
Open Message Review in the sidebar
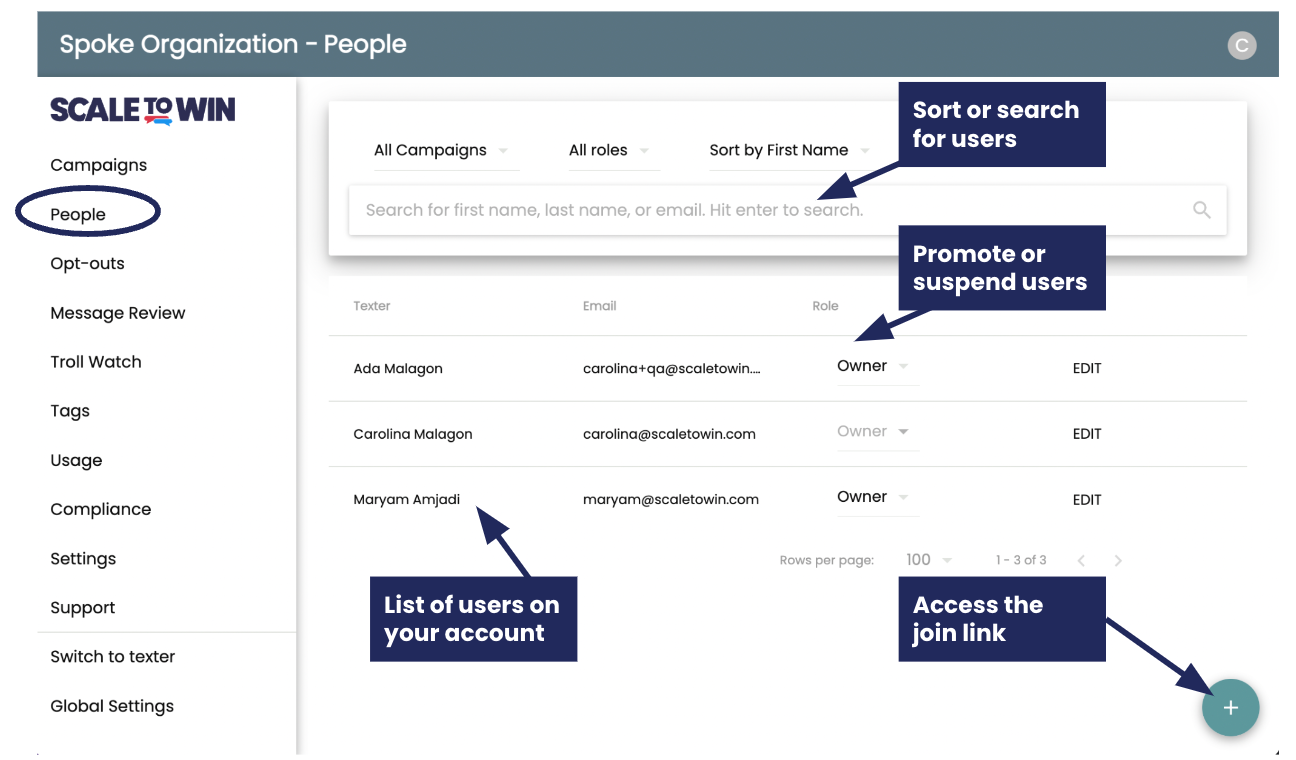118,313
